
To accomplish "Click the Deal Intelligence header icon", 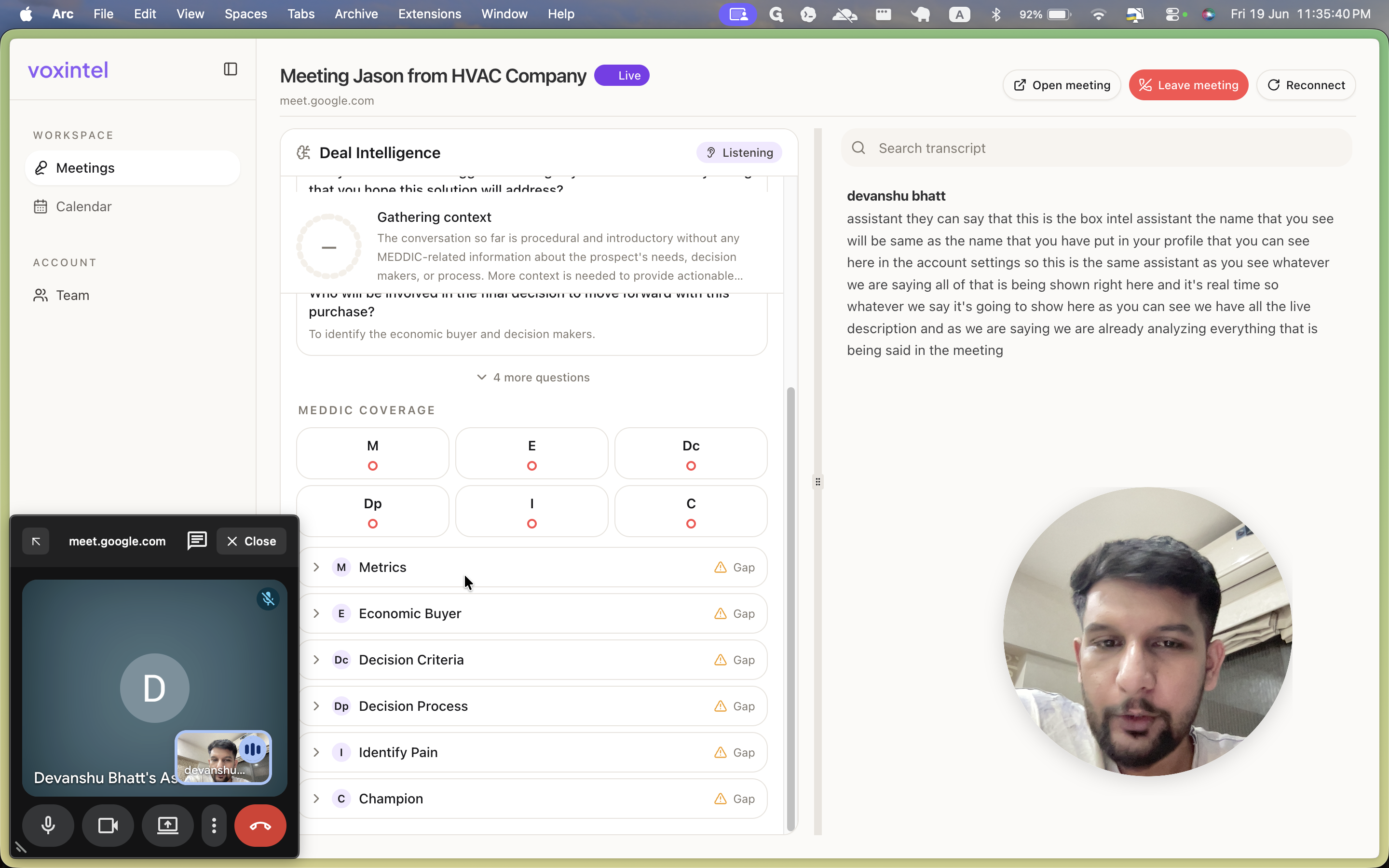I will [x=303, y=153].
